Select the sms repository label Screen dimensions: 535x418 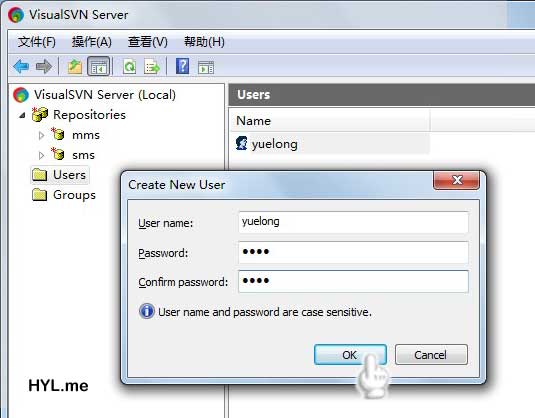pos(84,155)
